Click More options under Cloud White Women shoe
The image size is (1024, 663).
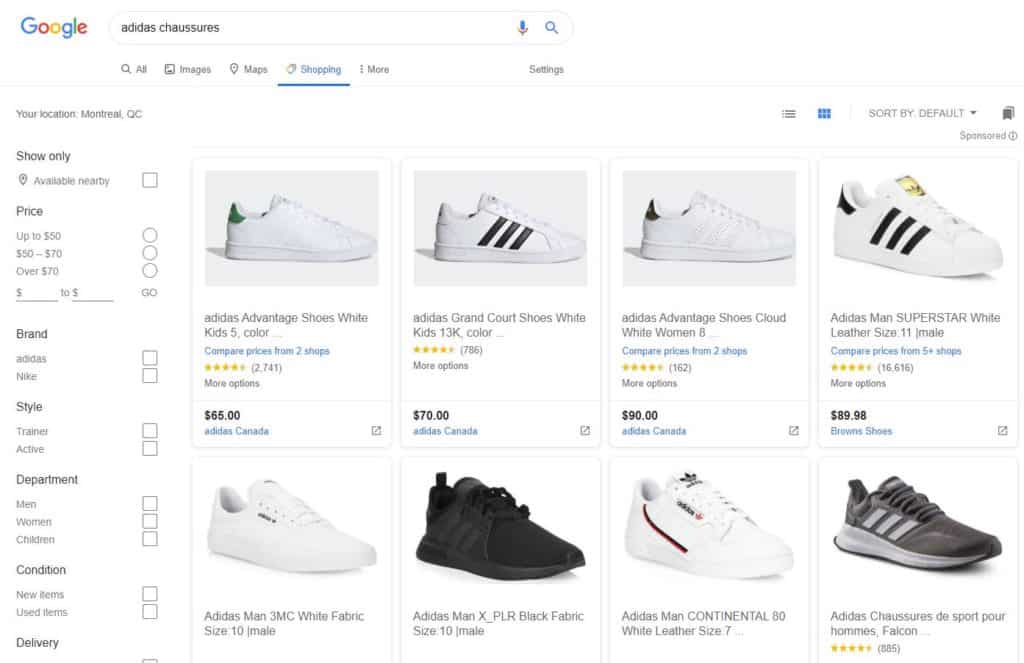(x=649, y=383)
